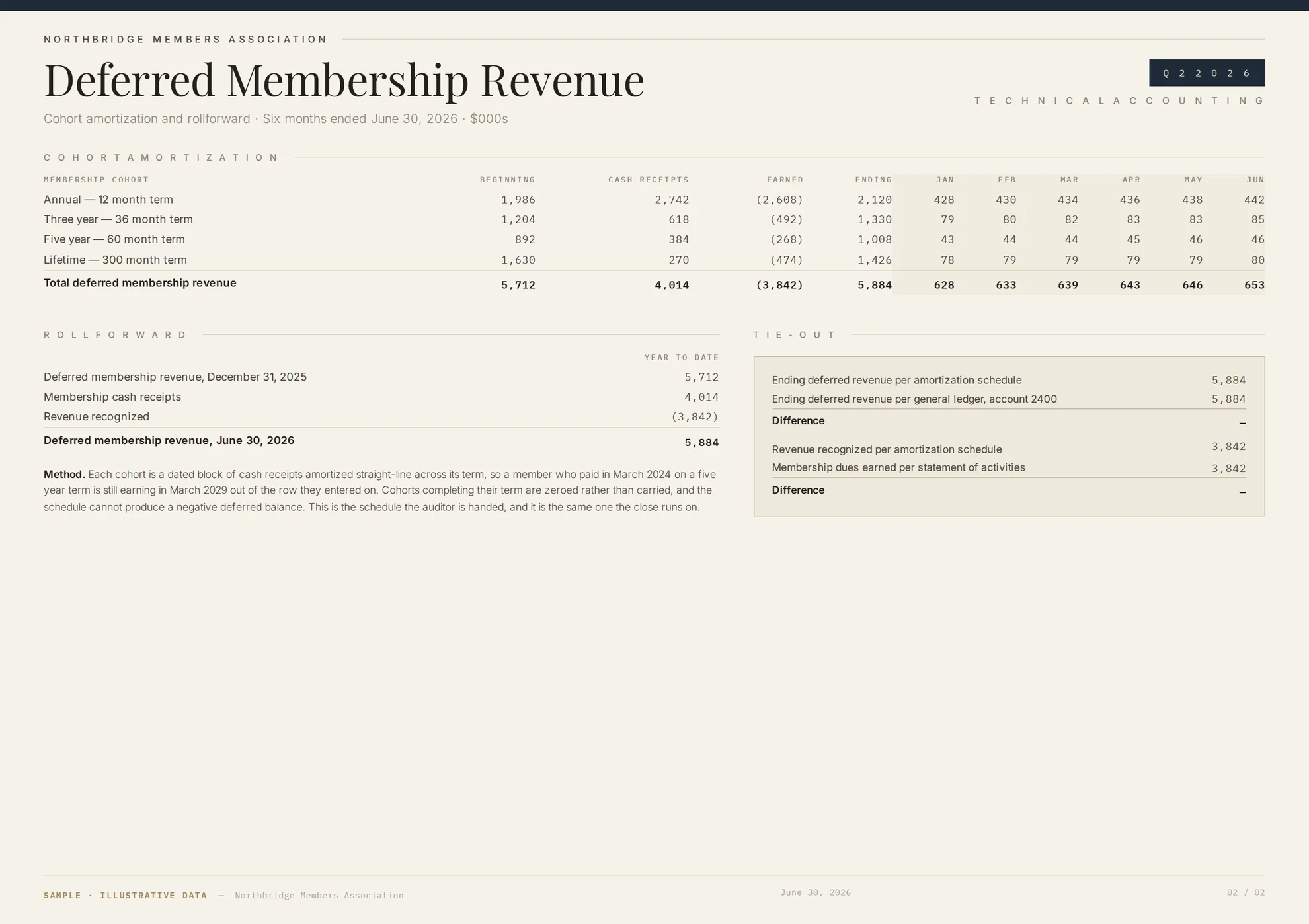Select the "Sample · Illustrative Data" footer note

[125, 896]
